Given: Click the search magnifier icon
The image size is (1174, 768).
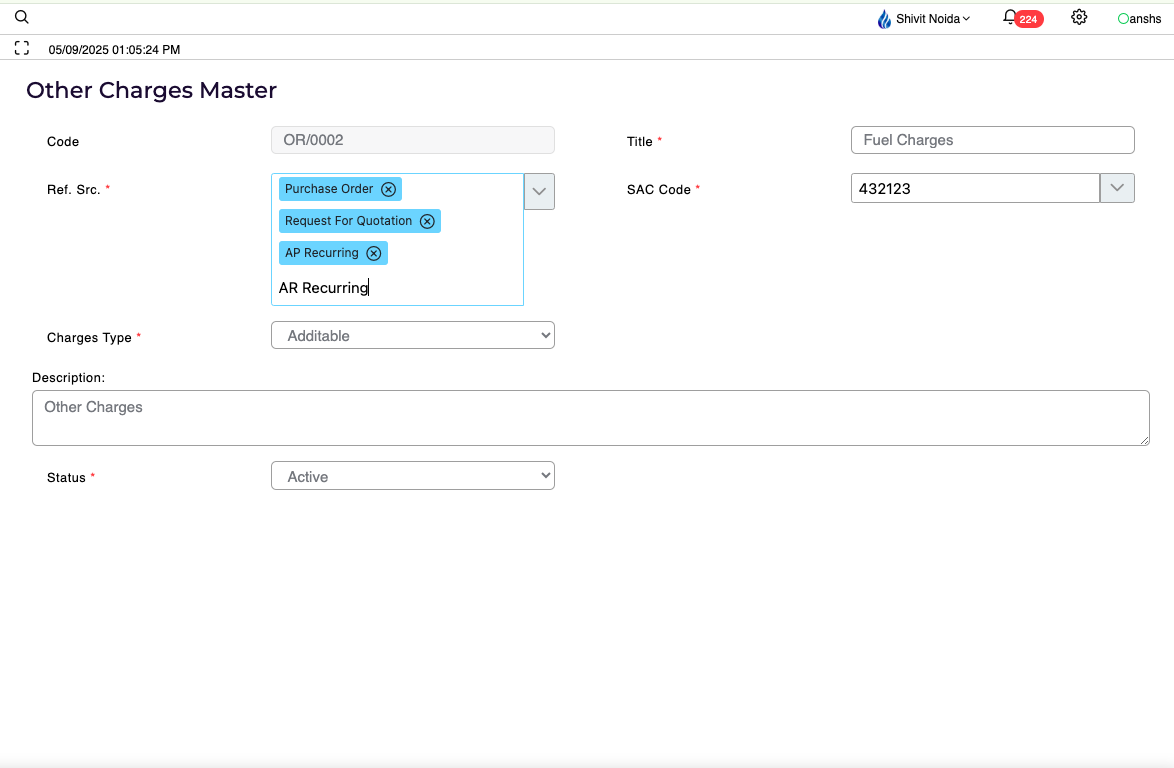Looking at the screenshot, I should click(x=22, y=17).
